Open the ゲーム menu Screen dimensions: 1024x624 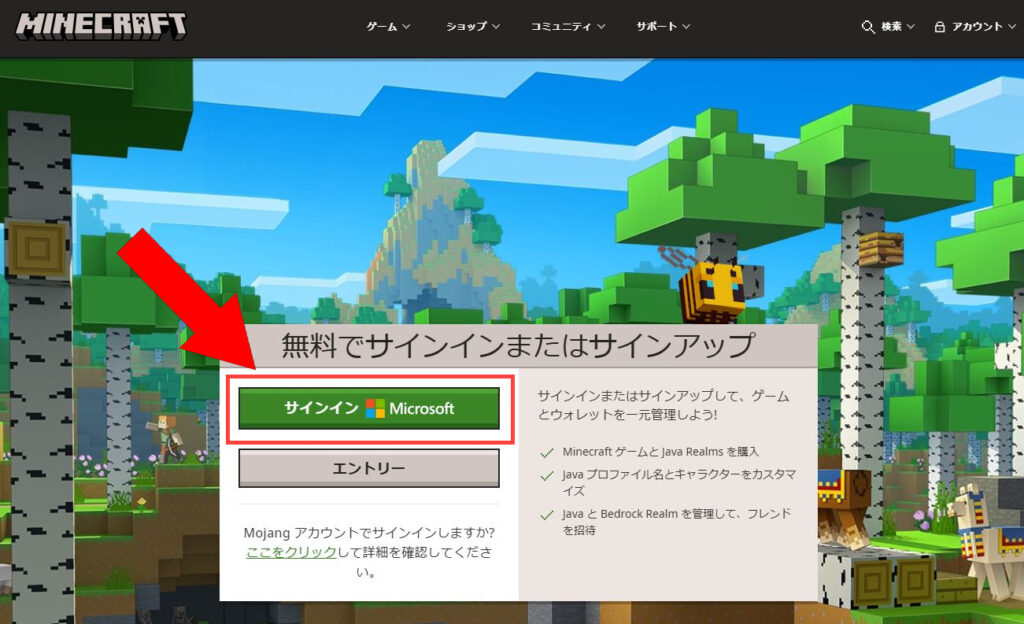[388, 27]
